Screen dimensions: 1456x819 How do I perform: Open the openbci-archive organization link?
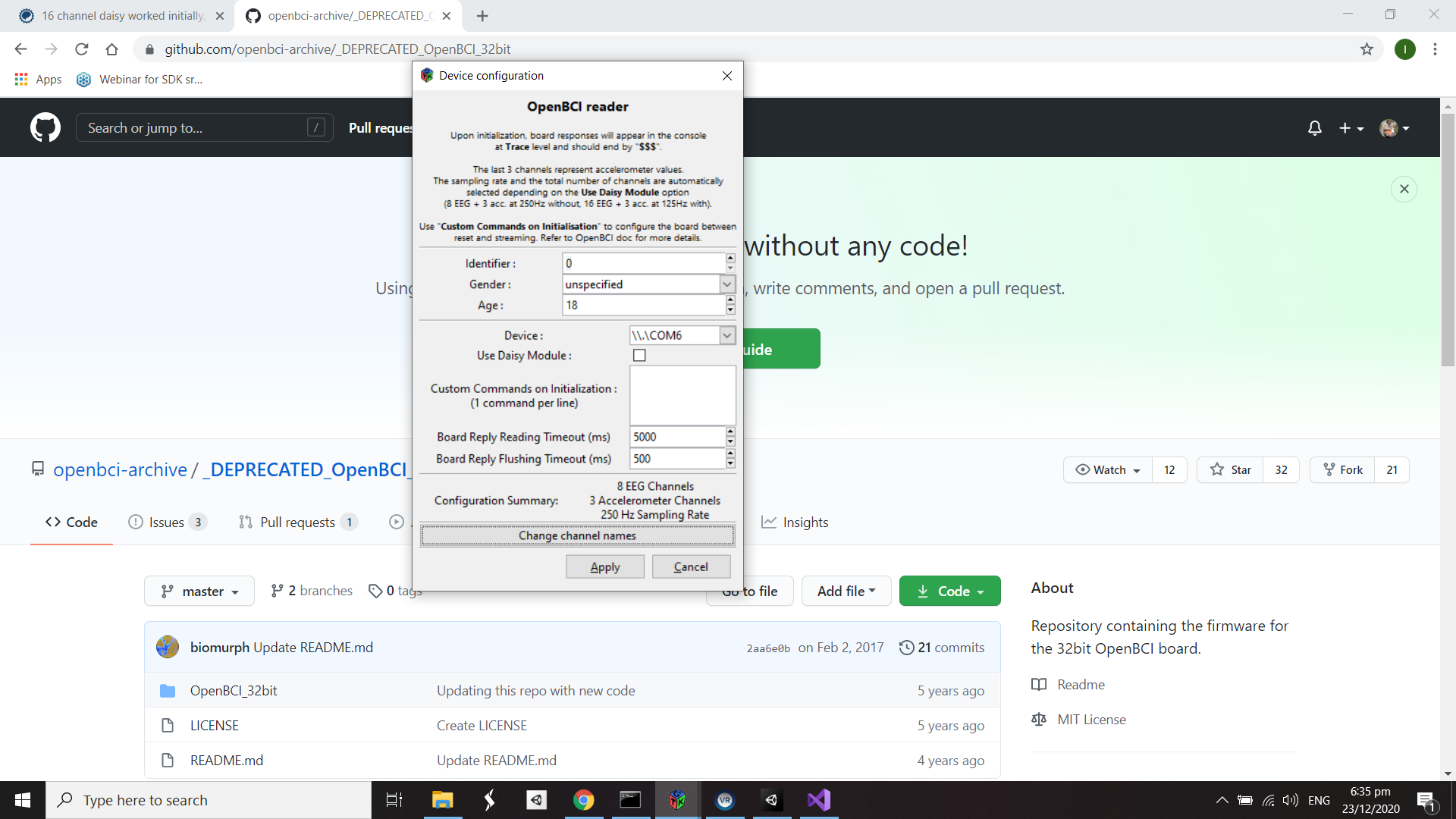pyautogui.click(x=120, y=470)
